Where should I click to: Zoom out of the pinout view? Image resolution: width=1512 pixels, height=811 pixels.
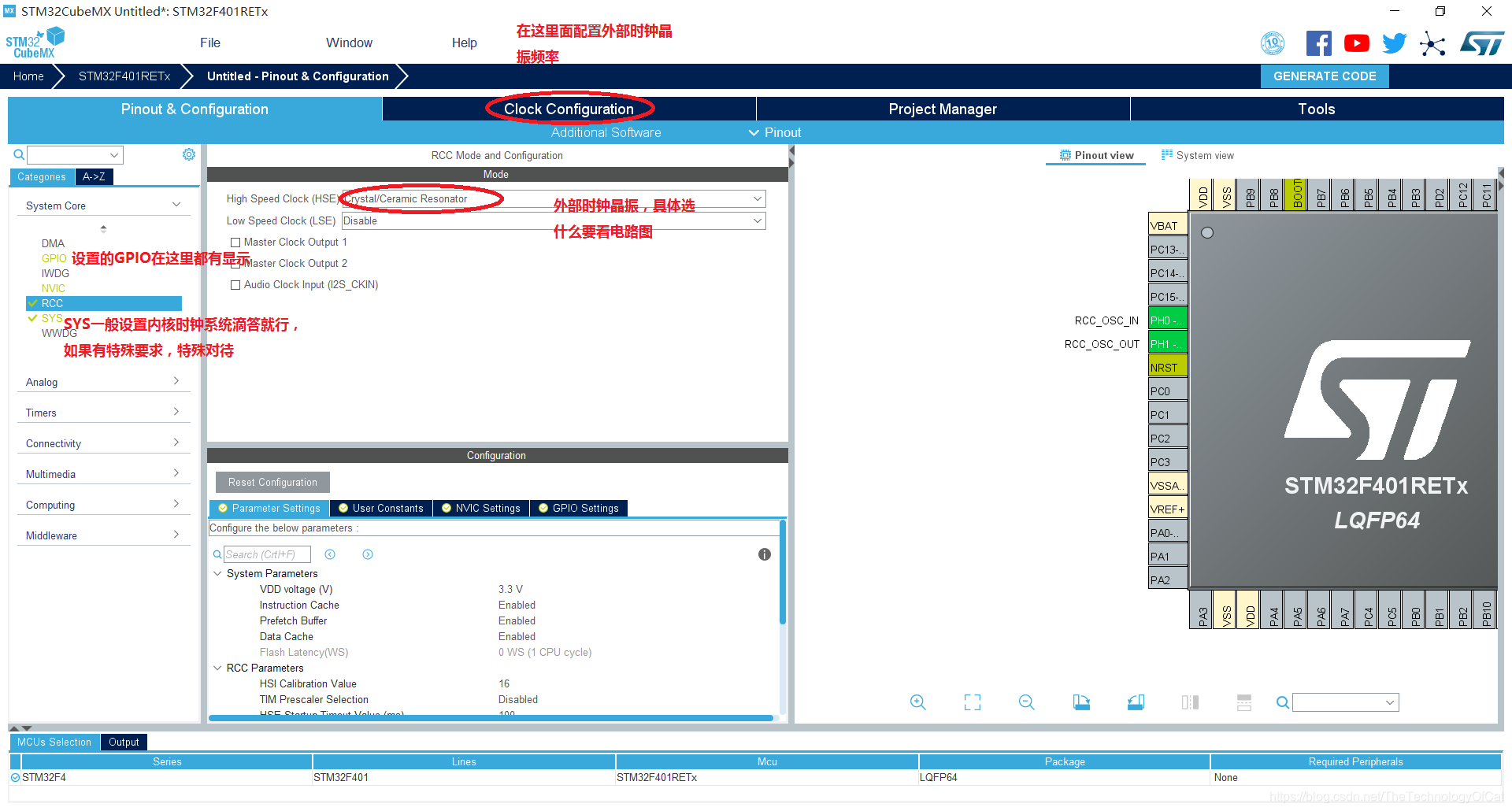1027,702
